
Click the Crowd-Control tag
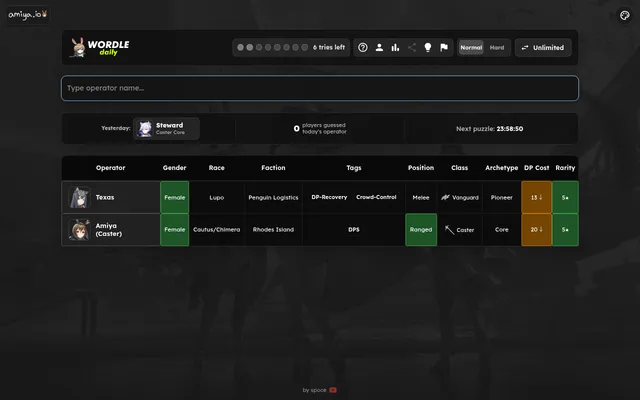coord(376,197)
